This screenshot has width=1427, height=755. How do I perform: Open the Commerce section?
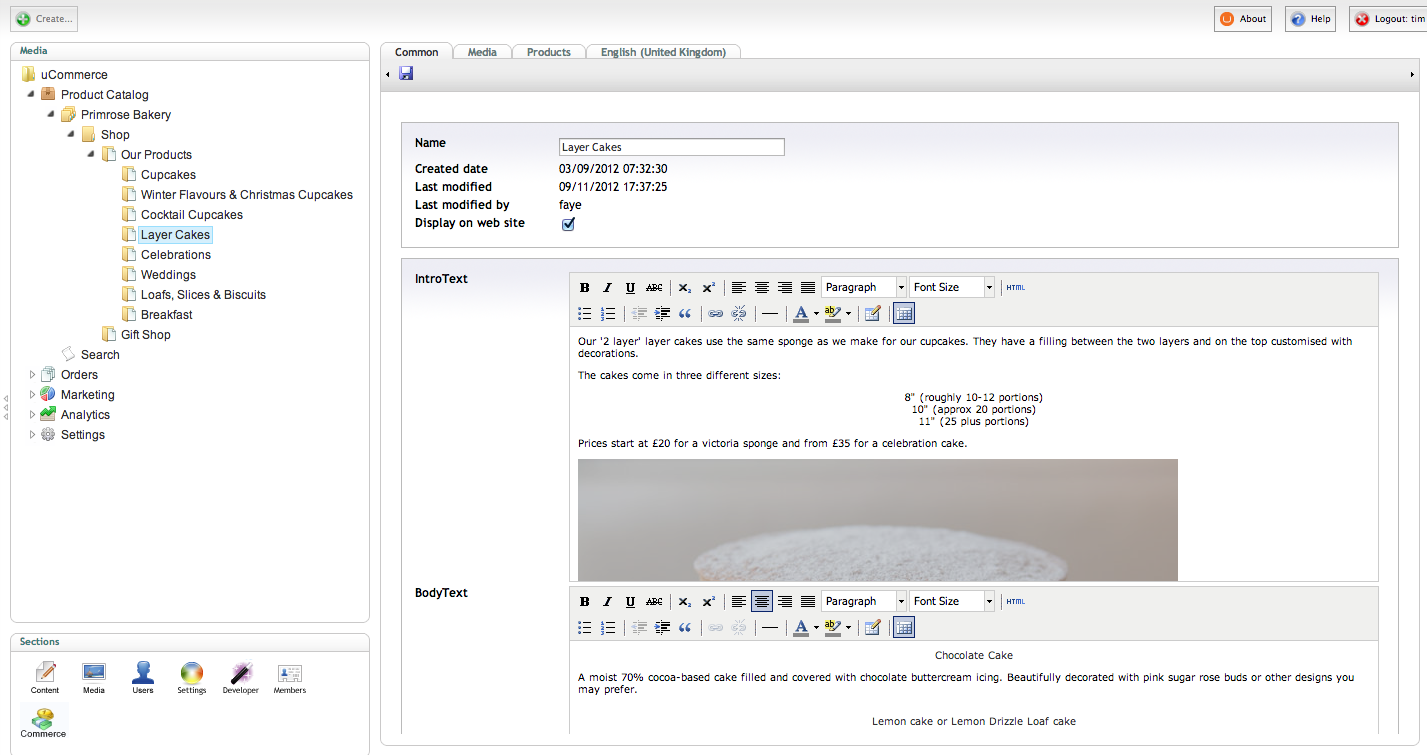(44, 722)
